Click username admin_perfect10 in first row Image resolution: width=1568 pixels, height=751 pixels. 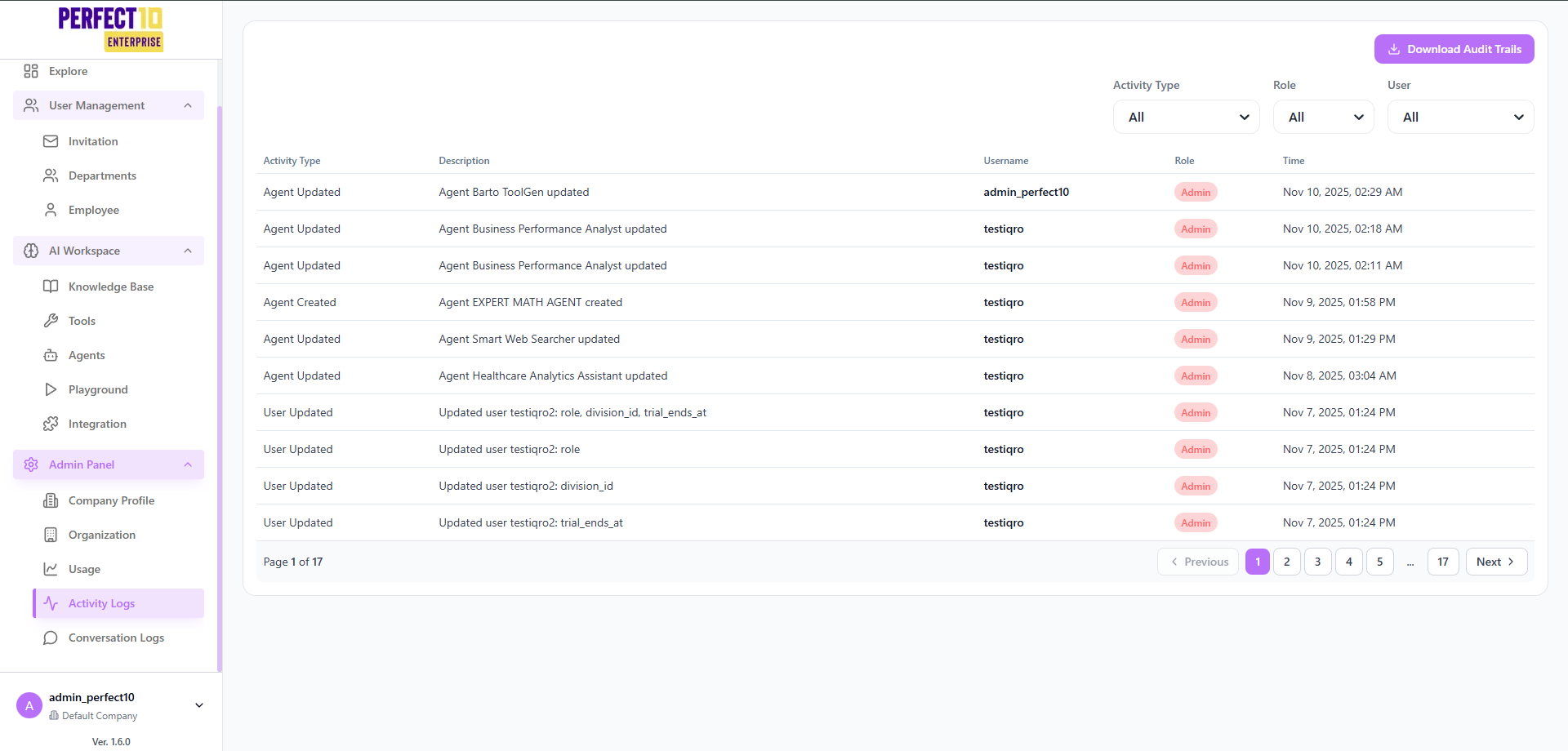point(1026,192)
